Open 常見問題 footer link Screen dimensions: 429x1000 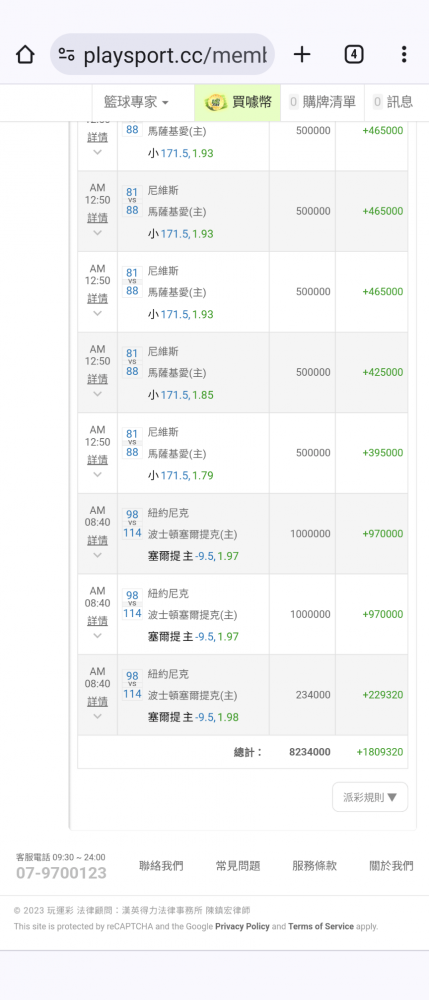[x=238, y=865]
